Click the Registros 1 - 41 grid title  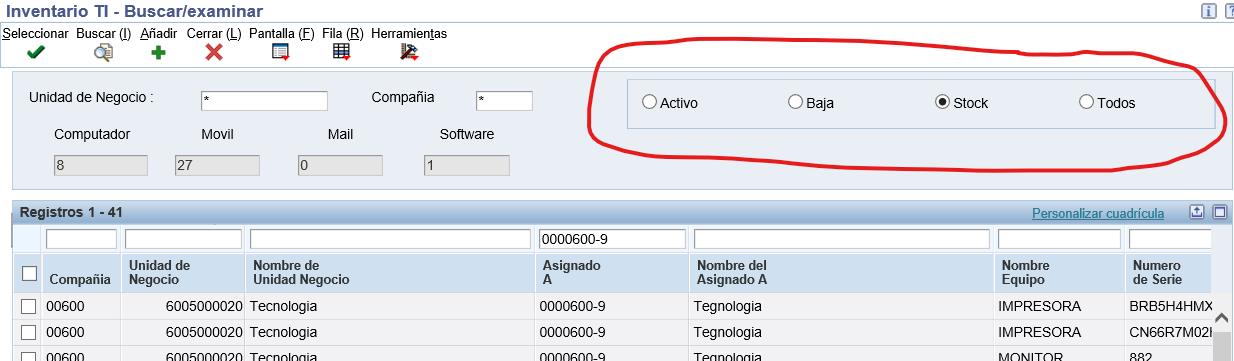[x=71, y=212]
